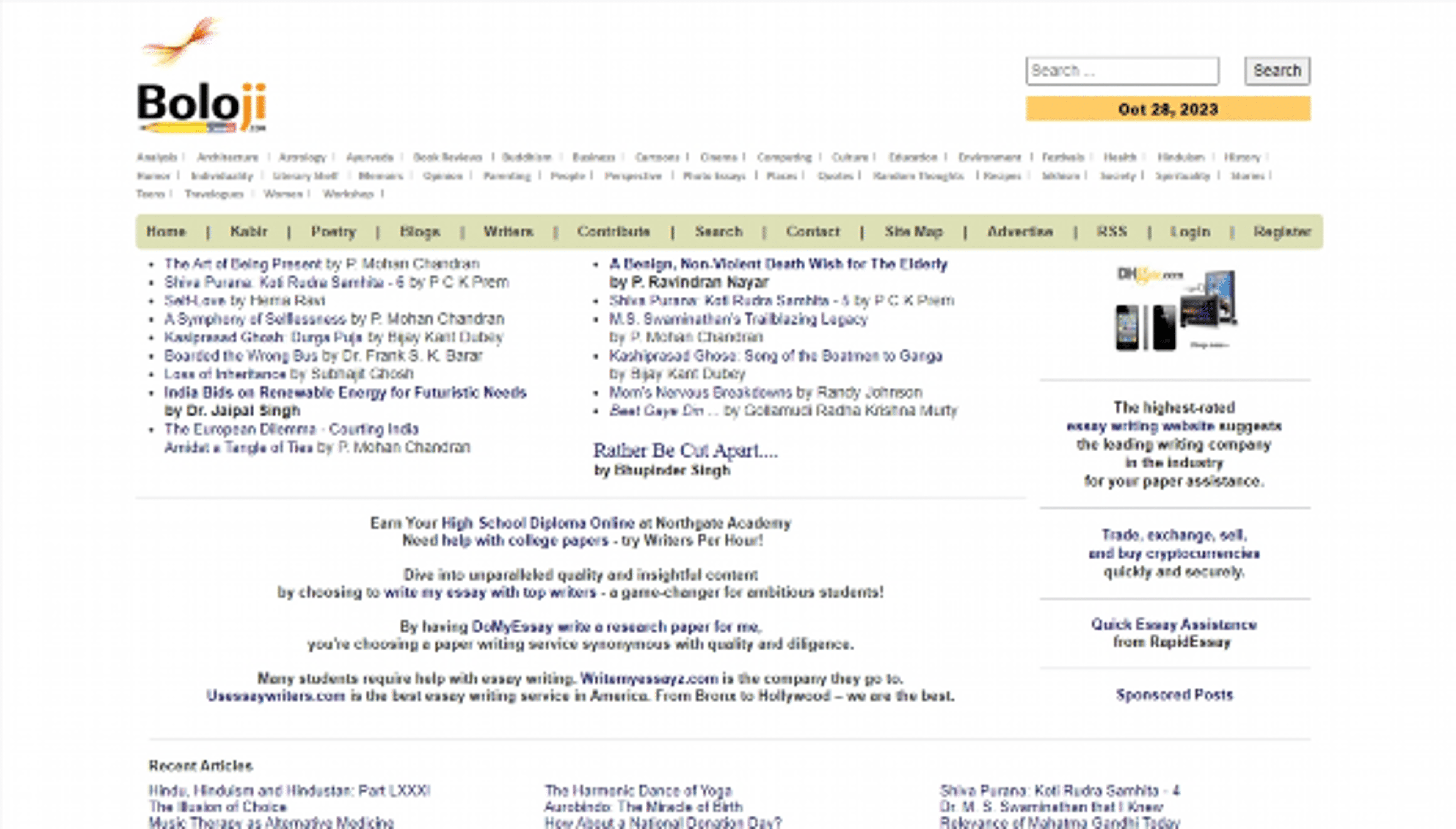The image size is (1456, 829).
Task: Open 'The Harmonic Dance of Yoga' article
Action: [x=637, y=791]
